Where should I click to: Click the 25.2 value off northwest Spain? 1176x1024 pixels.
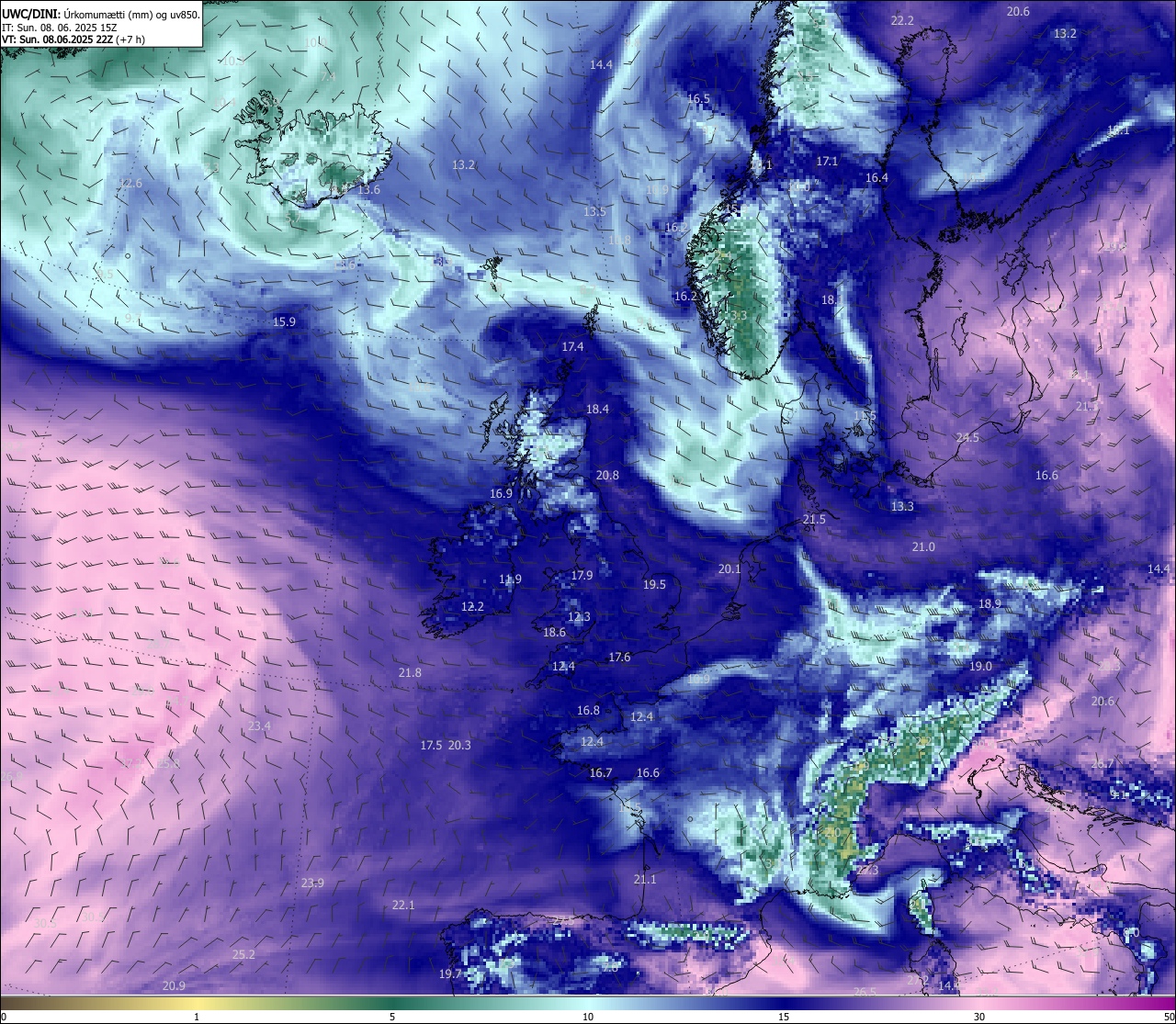pos(243,954)
